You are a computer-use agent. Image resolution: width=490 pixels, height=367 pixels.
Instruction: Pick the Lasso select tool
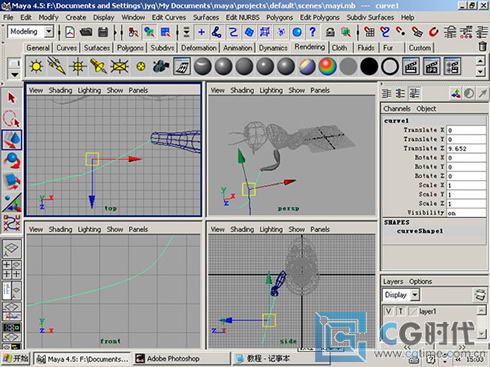point(12,119)
